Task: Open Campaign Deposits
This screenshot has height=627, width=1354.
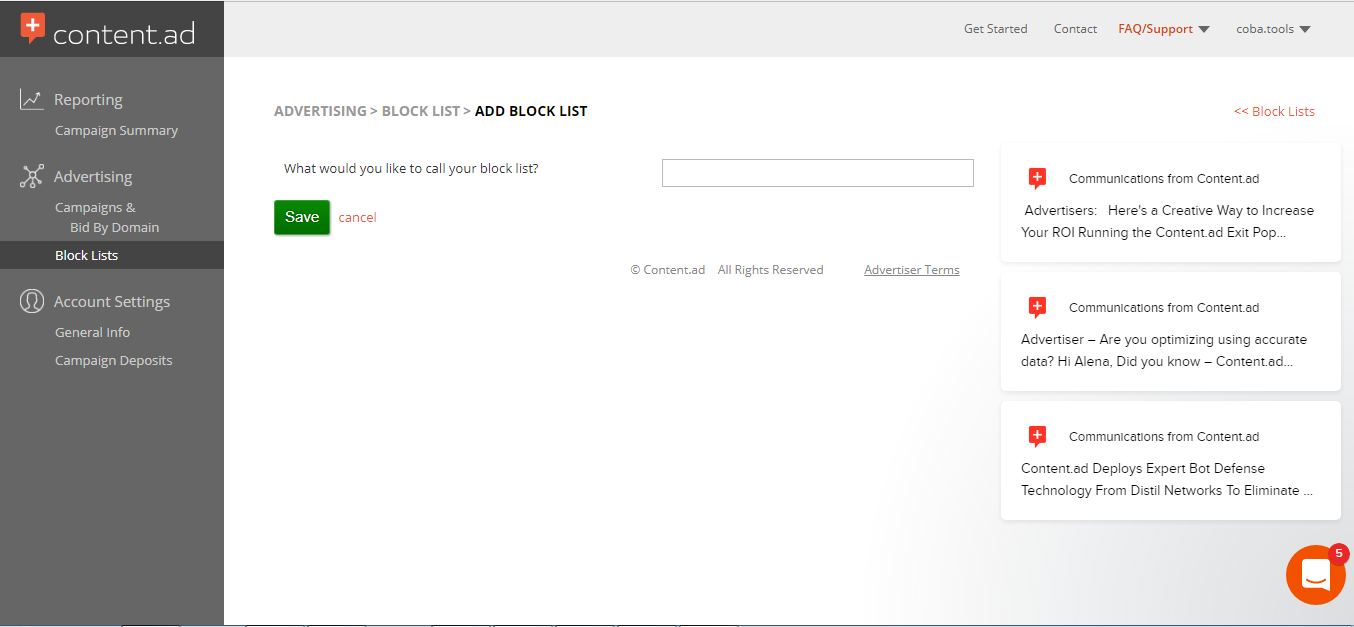Action: tap(113, 360)
